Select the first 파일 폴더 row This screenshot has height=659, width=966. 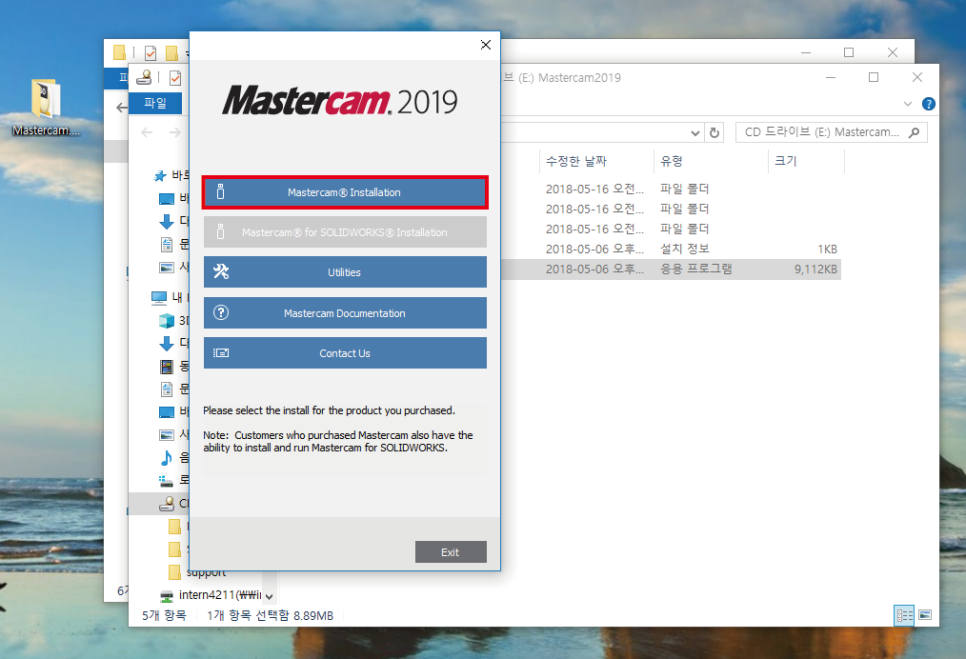pyautogui.click(x=672, y=188)
